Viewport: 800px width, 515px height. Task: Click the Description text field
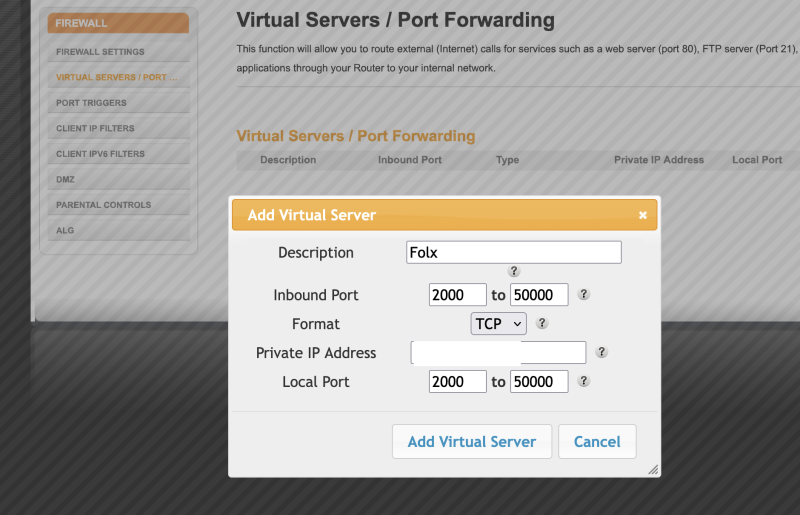[x=514, y=253]
